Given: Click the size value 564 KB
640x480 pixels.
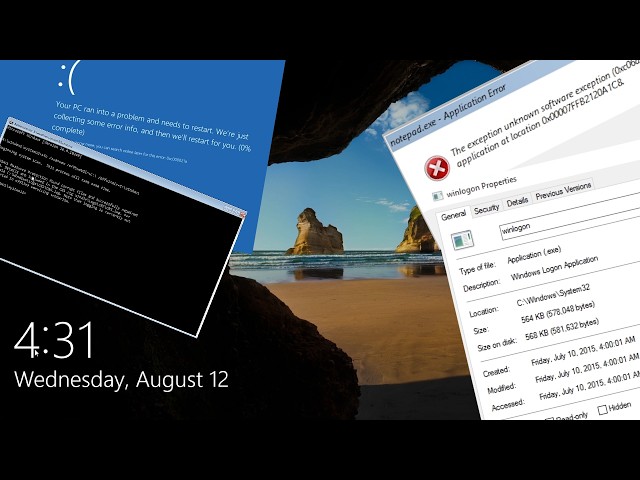Looking at the screenshot, I should (558, 313).
